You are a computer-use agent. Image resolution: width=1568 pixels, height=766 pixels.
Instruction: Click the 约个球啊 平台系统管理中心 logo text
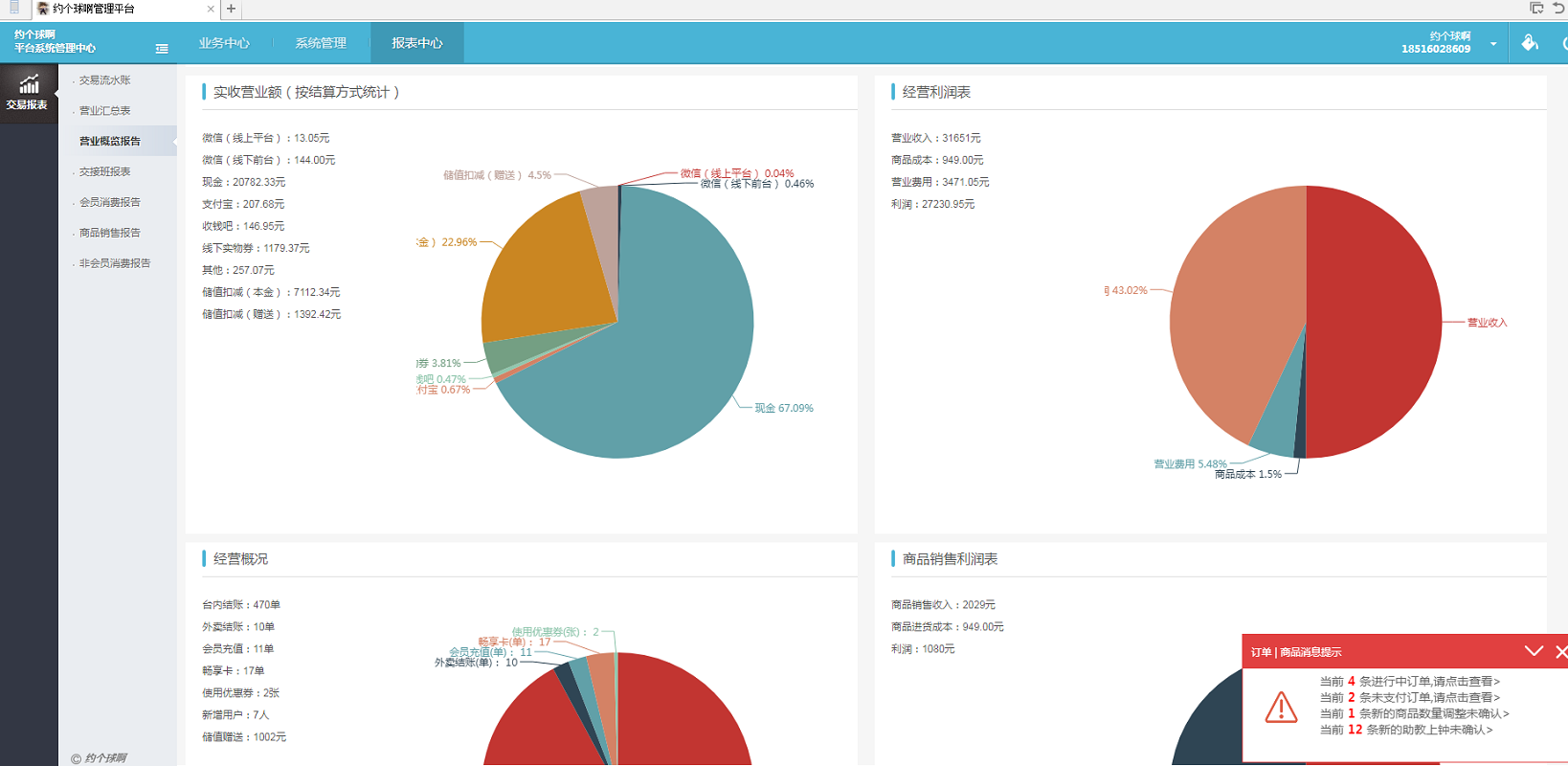55,41
